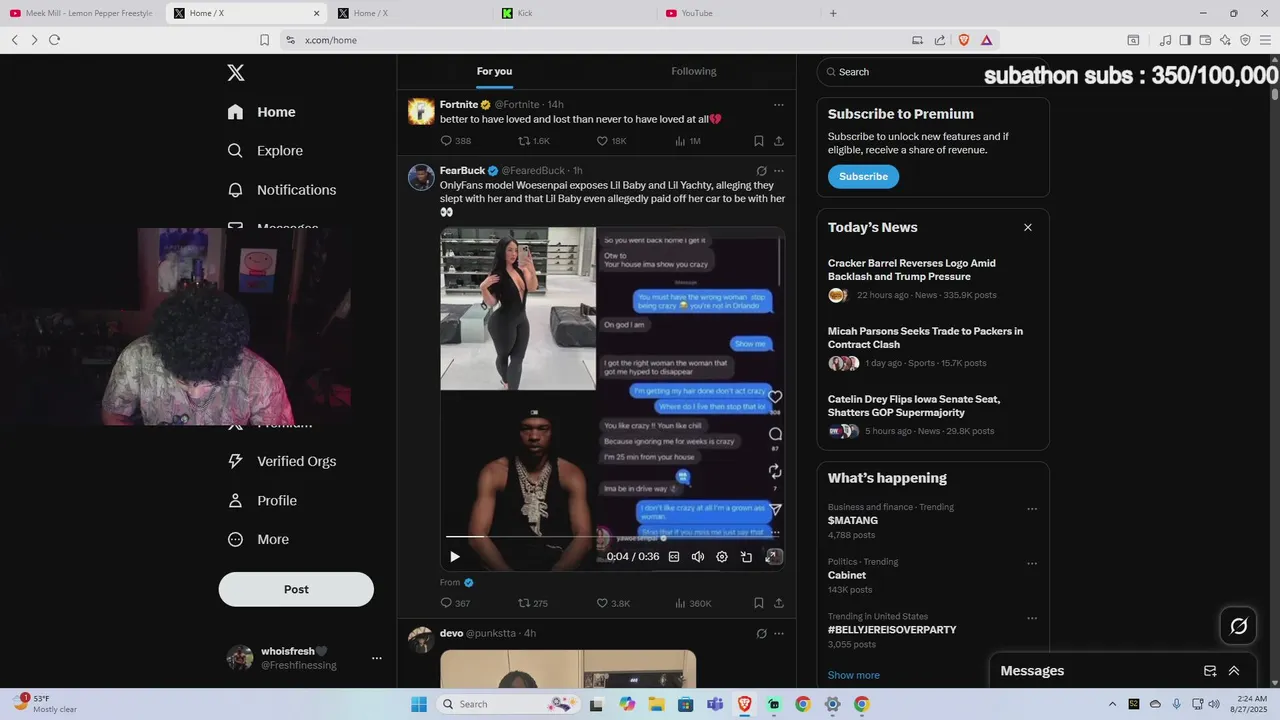Open options for the $MATANG trend

pos(1032,509)
